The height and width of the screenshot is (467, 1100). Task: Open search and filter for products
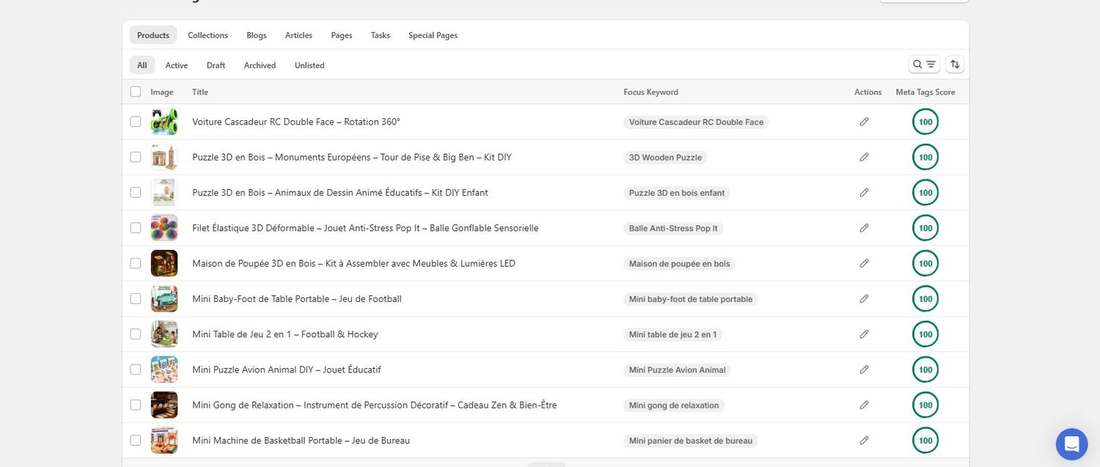[924, 65]
